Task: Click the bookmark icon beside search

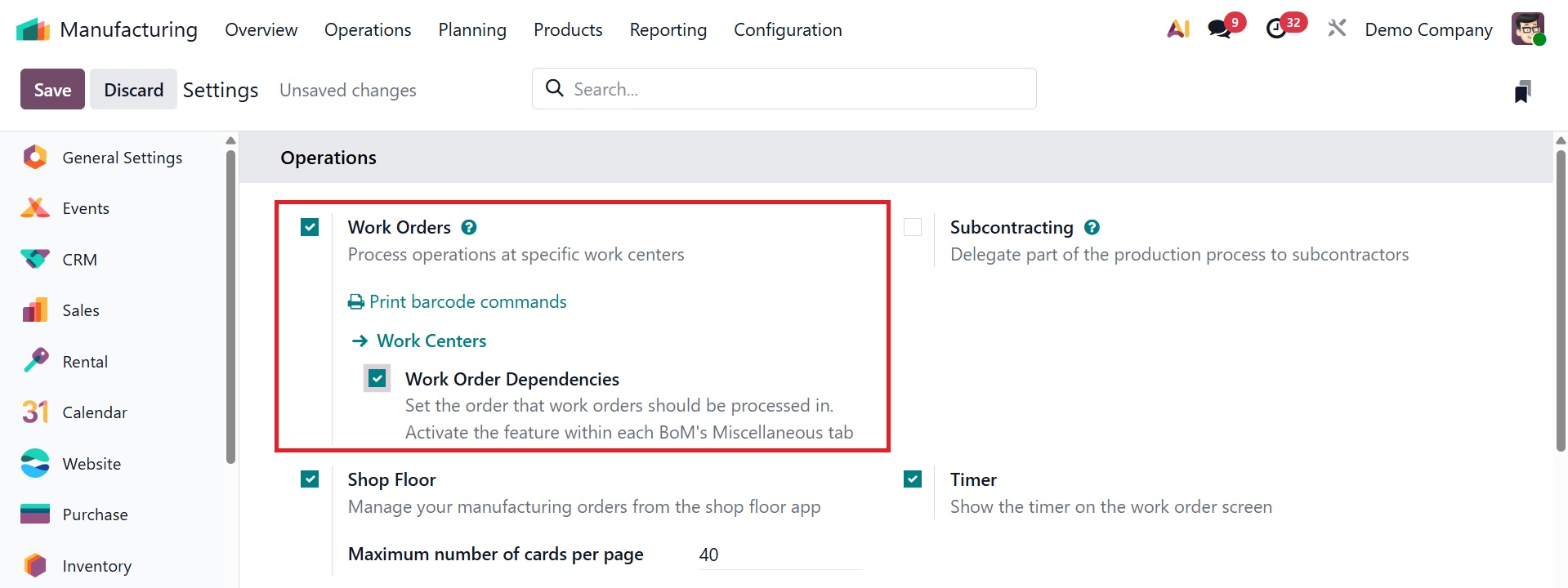Action: pos(1522,91)
